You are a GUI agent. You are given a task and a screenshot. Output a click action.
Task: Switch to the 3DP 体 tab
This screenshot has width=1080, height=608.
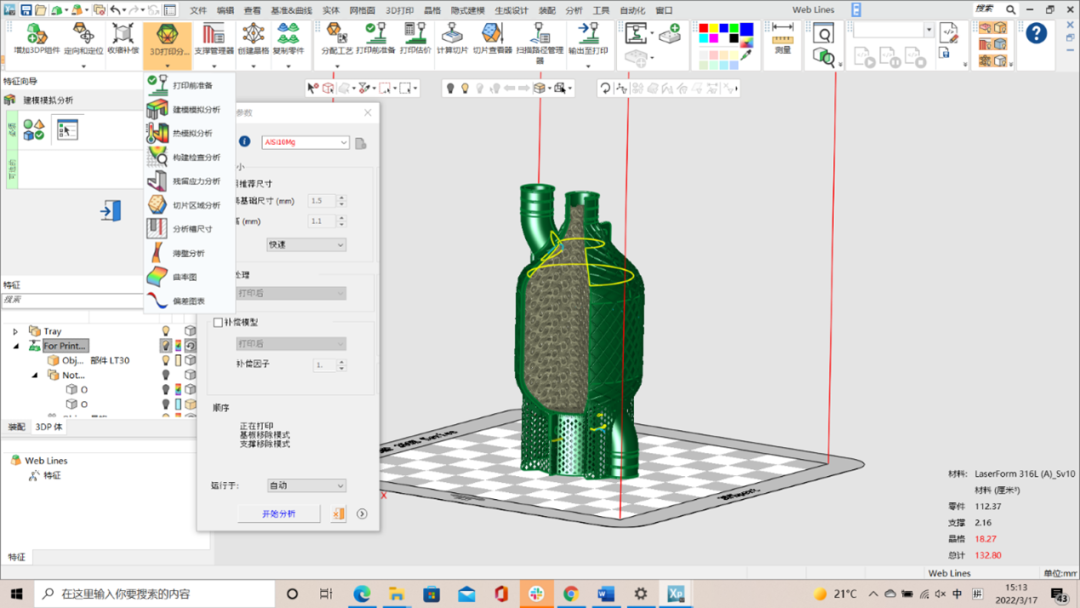[48, 427]
